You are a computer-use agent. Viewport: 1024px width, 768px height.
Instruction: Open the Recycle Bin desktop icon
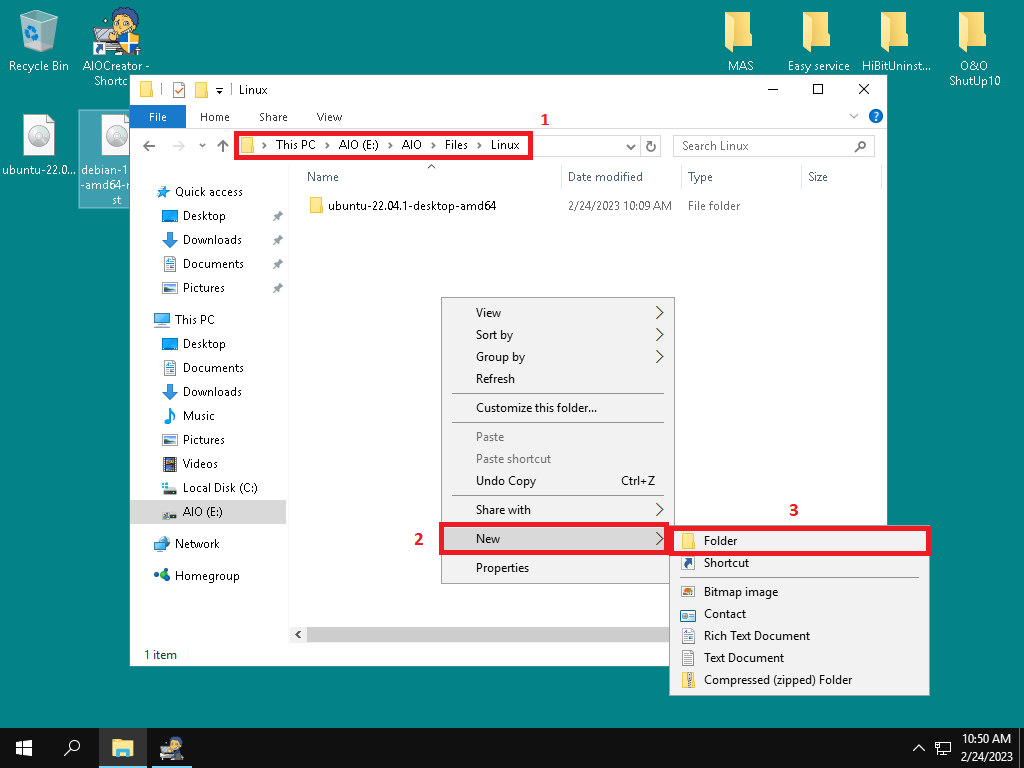(38, 40)
